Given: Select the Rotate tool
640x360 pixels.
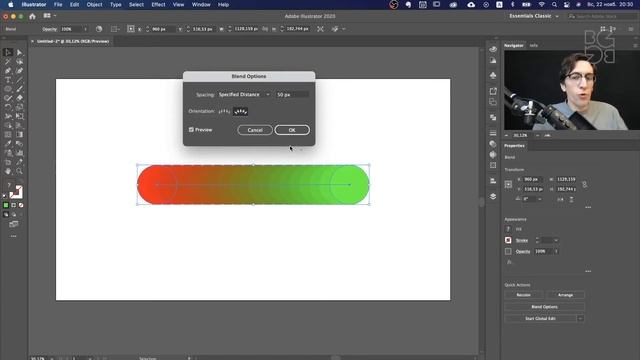Looking at the screenshot, I should pyautogui.click(x=8, y=107).
